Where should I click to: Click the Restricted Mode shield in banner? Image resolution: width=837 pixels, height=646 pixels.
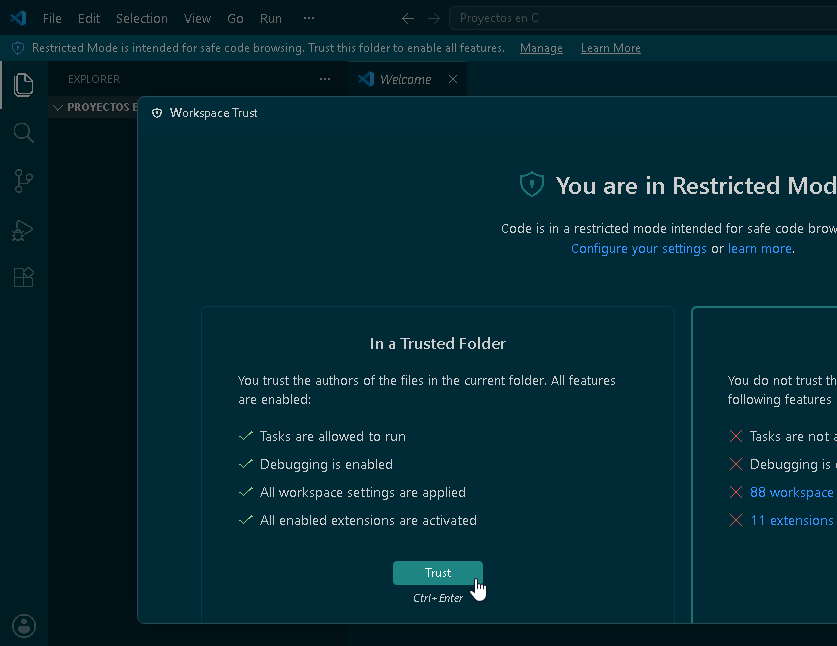click(18, 48)
